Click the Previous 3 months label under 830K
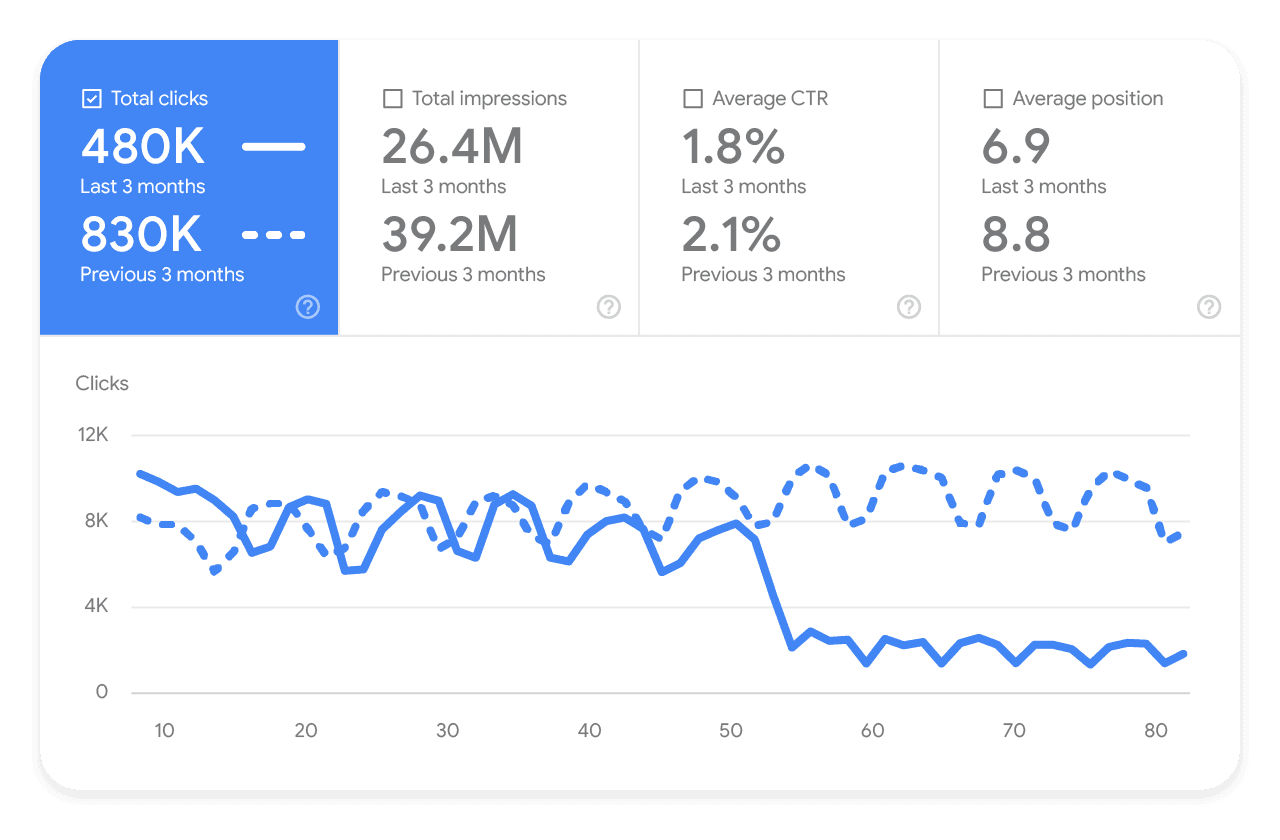Image resolution: width=1280 pixels, height=840 pixels. point(162,274)
